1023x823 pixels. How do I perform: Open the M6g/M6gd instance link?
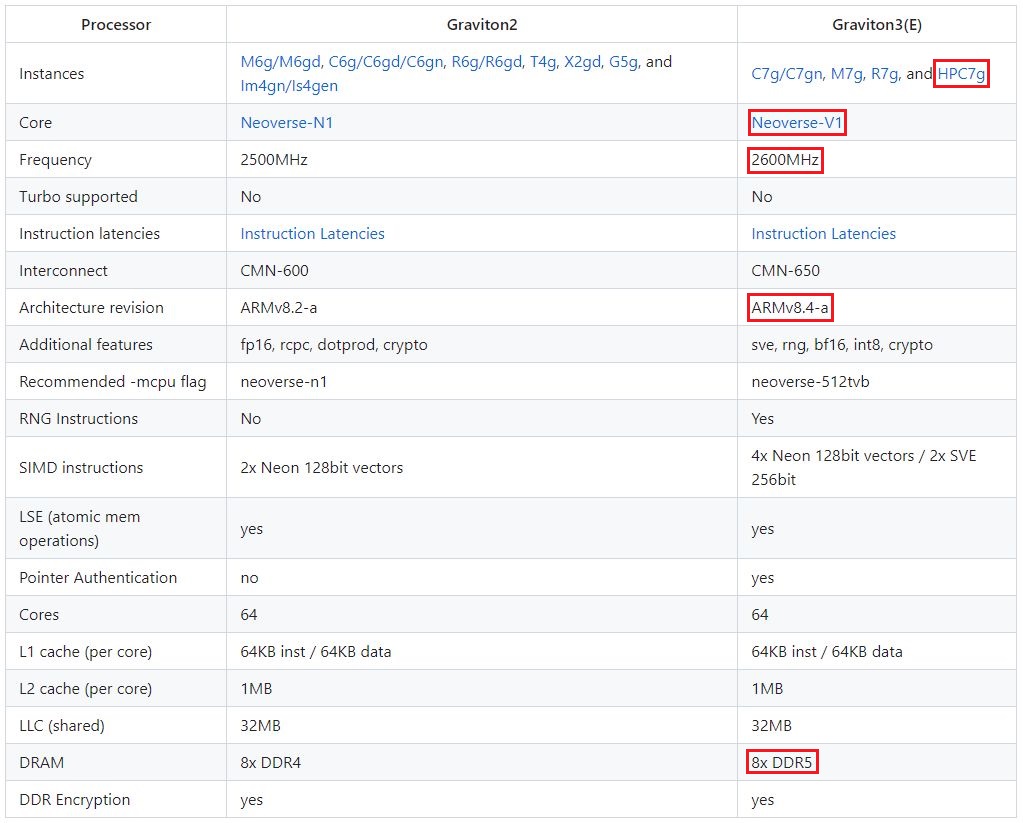(281, 62)
